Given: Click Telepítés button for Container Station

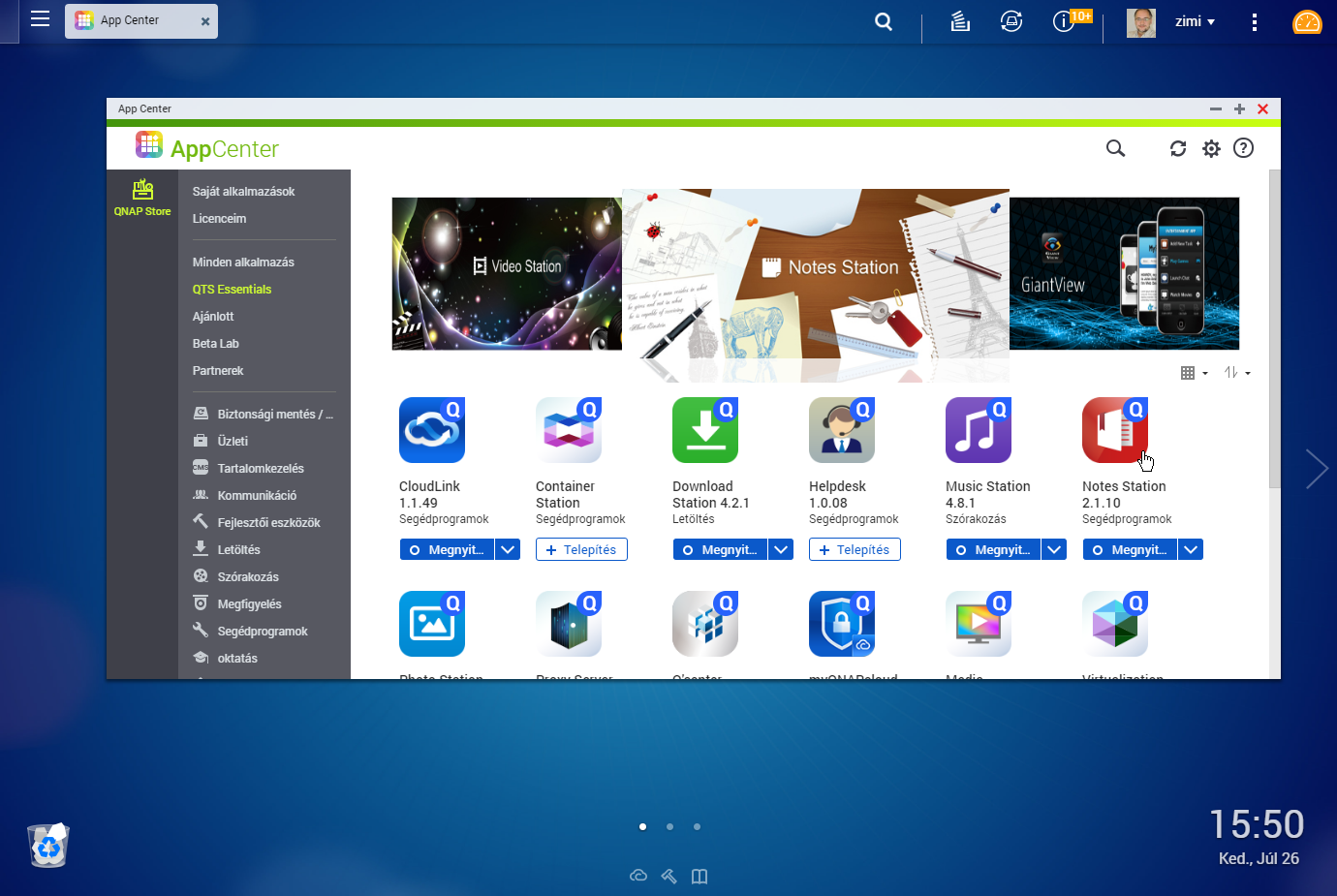Looking at the screenshot, I should tap(581, 549).
